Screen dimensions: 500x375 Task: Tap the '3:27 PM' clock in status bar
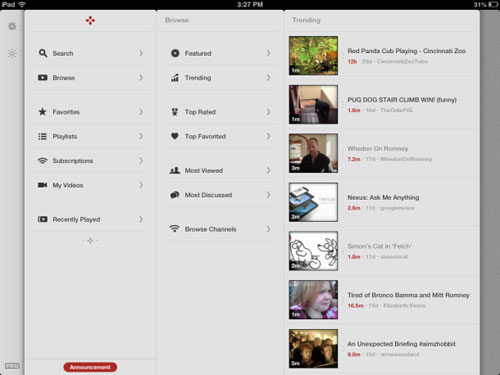click(250, 4)
